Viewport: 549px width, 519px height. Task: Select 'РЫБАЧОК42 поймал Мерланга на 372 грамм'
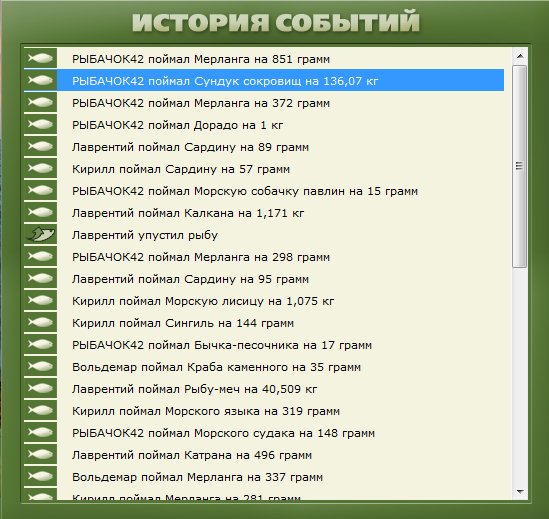(x=201, y=103)
